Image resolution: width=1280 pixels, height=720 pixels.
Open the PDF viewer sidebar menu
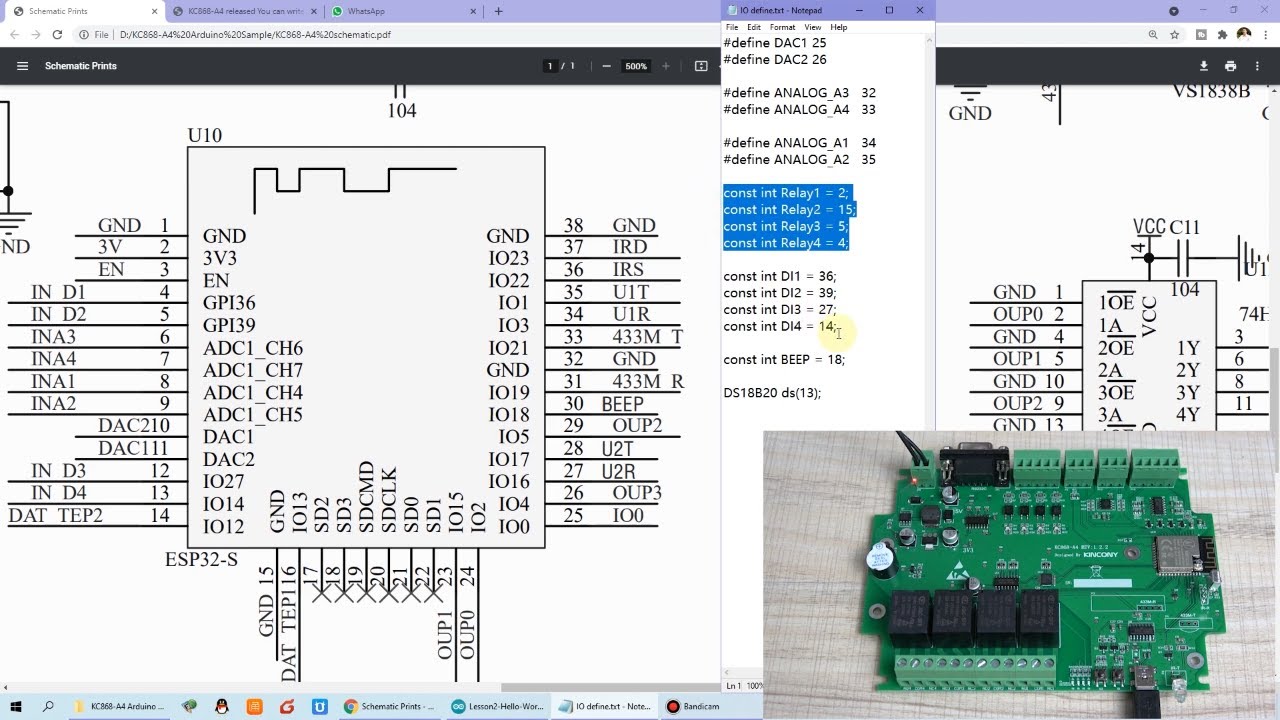pos(22,66)
